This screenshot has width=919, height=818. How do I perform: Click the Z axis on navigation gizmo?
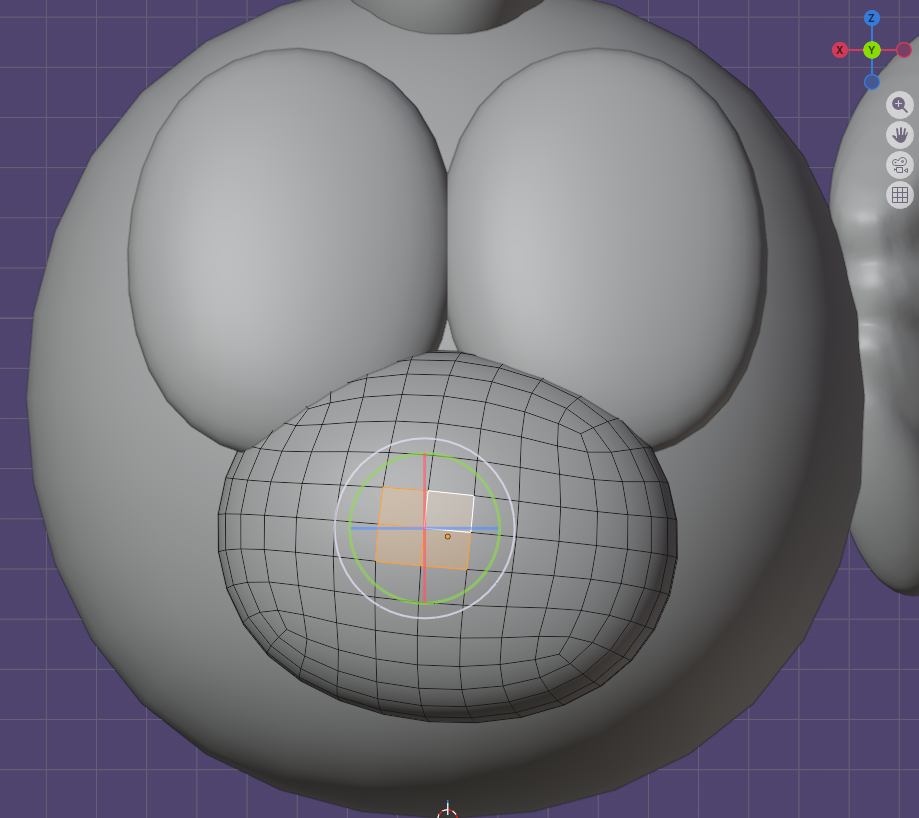click(872, 18)
